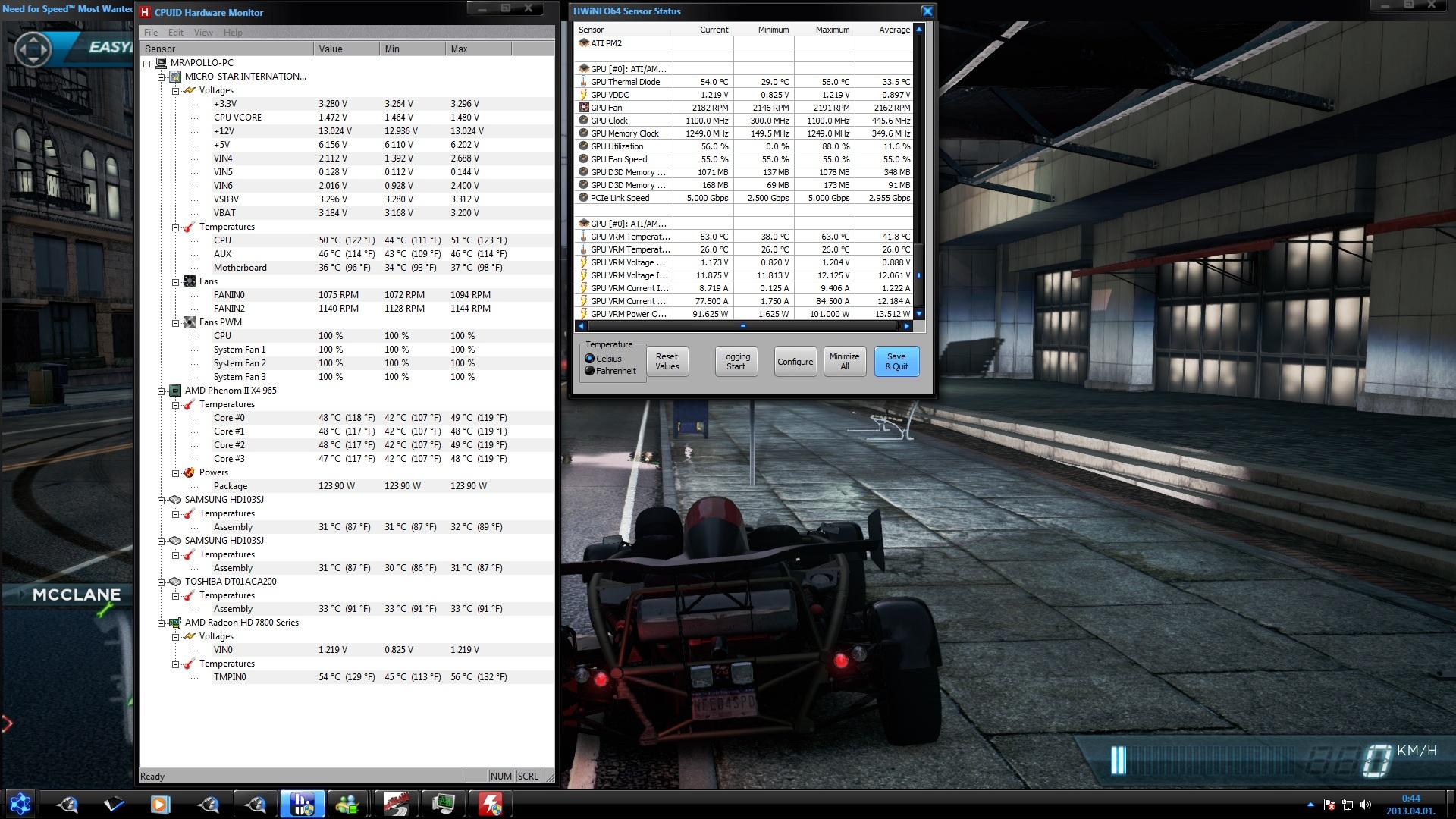Collapse the MICRO-STAR INTERNATION... node
This screenshot has height=819, width=1456.
coord(162,77)
